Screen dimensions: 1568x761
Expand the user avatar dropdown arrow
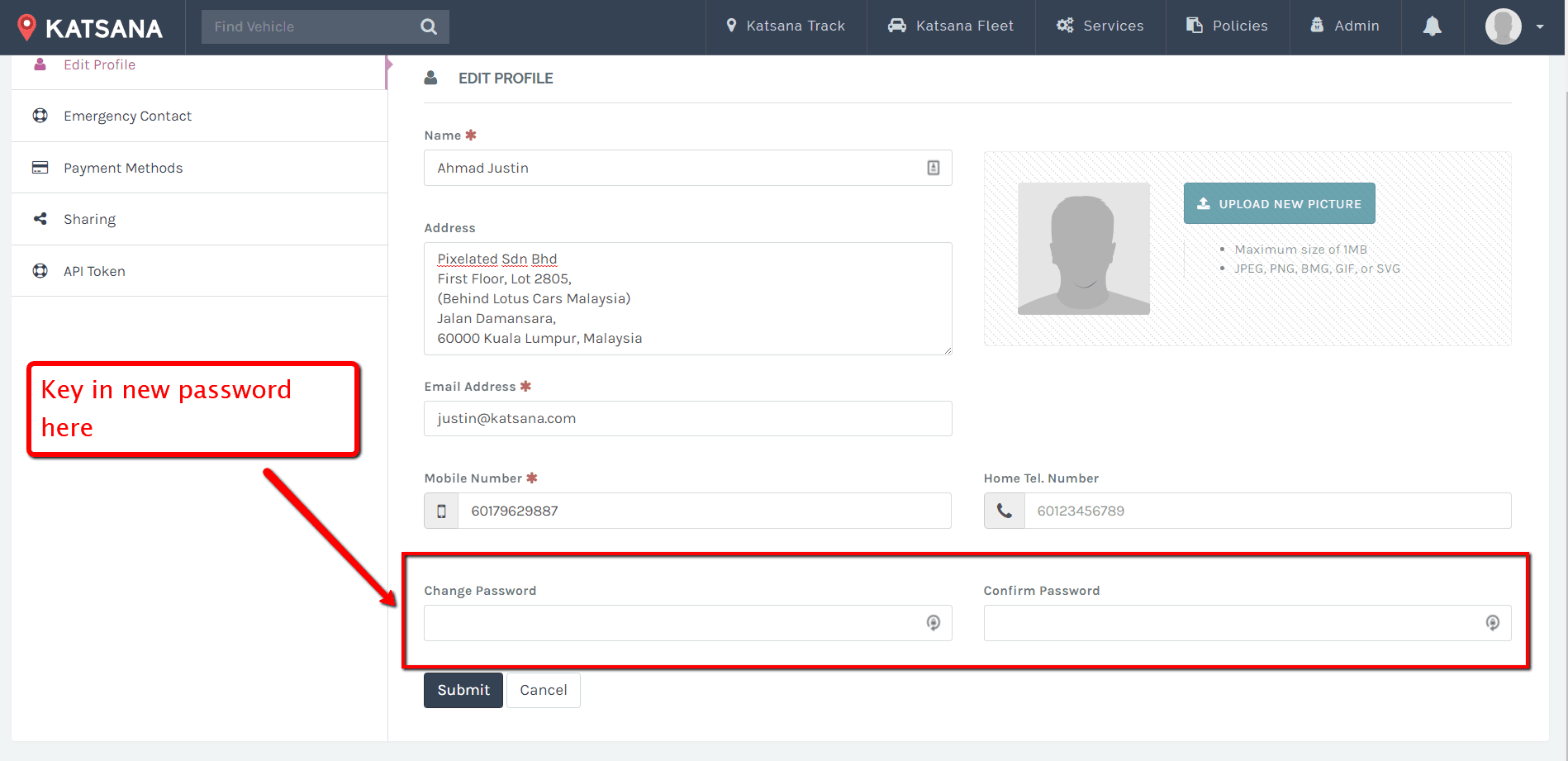pyautogui.click(x=1540, y=26)
